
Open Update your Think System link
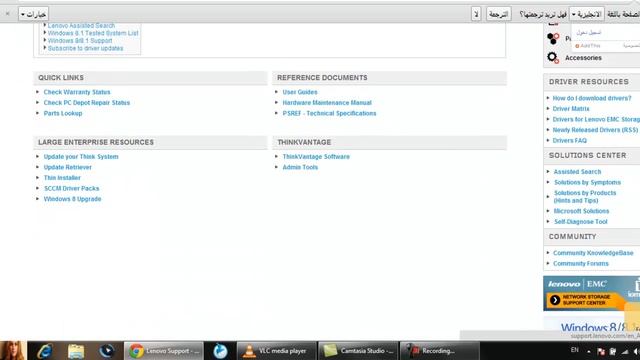coord(81,157)
